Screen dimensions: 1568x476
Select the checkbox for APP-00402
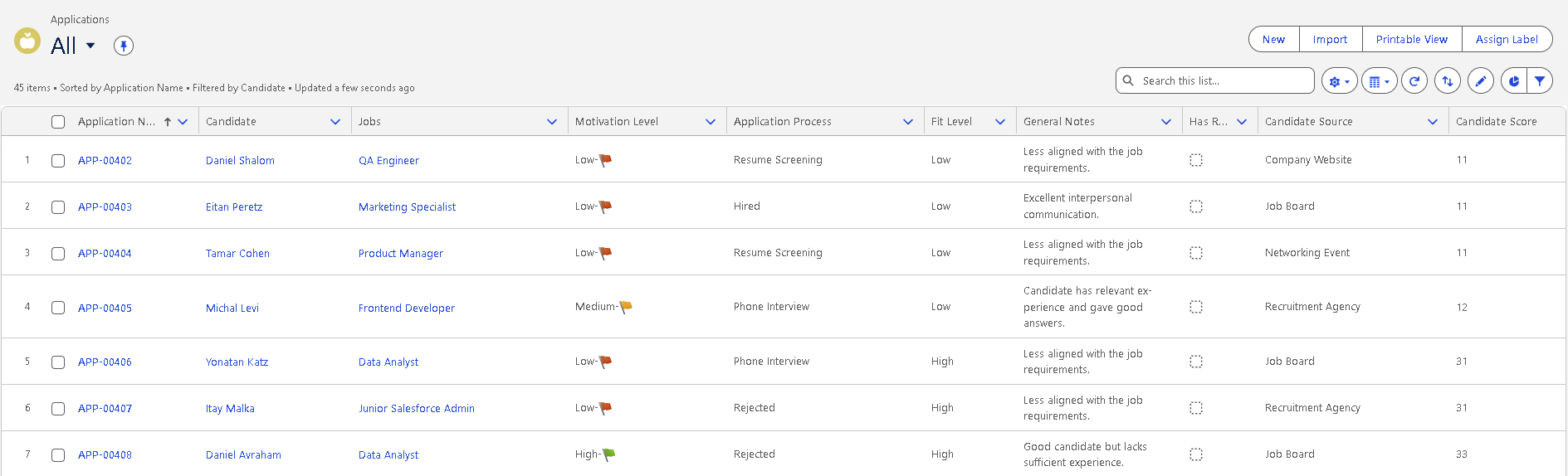click(58, 161)
